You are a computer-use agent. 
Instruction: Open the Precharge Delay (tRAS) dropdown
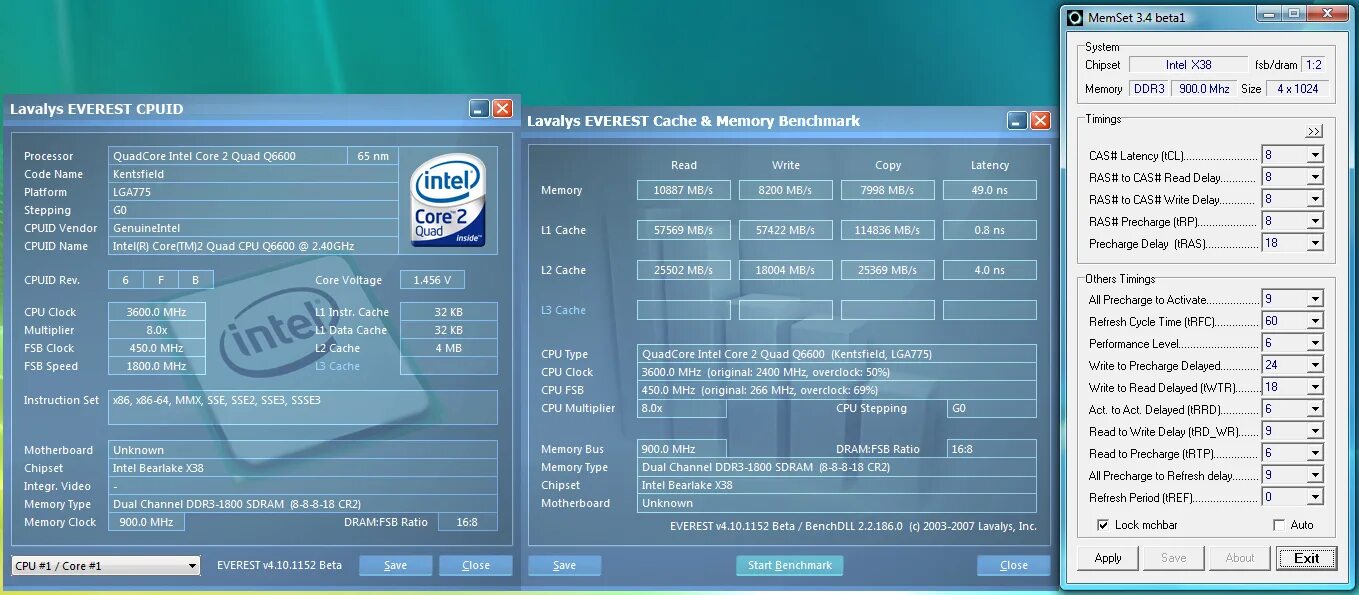coord(1315,244)
